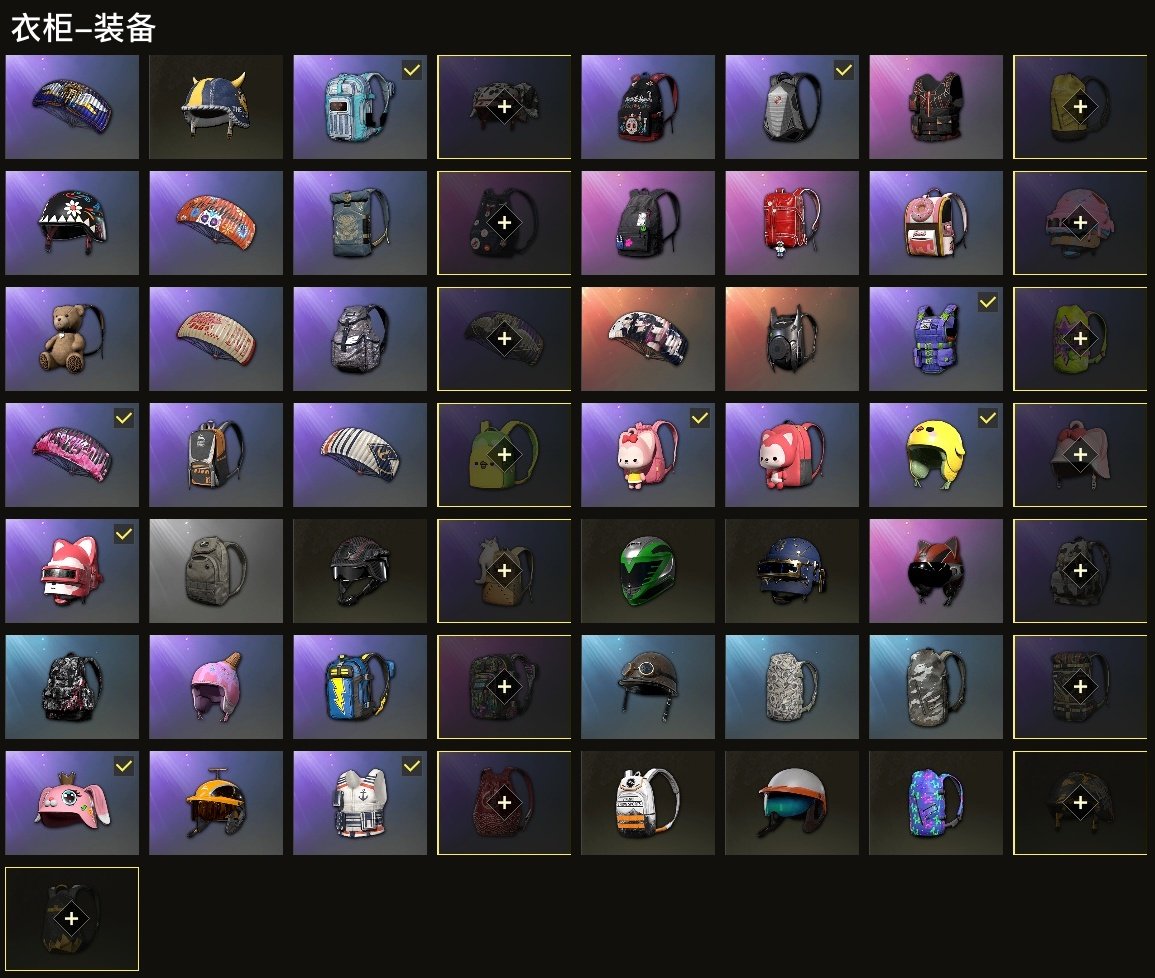The width and height of the screenshot is (1155, 978).
Task: Select the pink donut backpack
Action: click(x=935, y=222)
